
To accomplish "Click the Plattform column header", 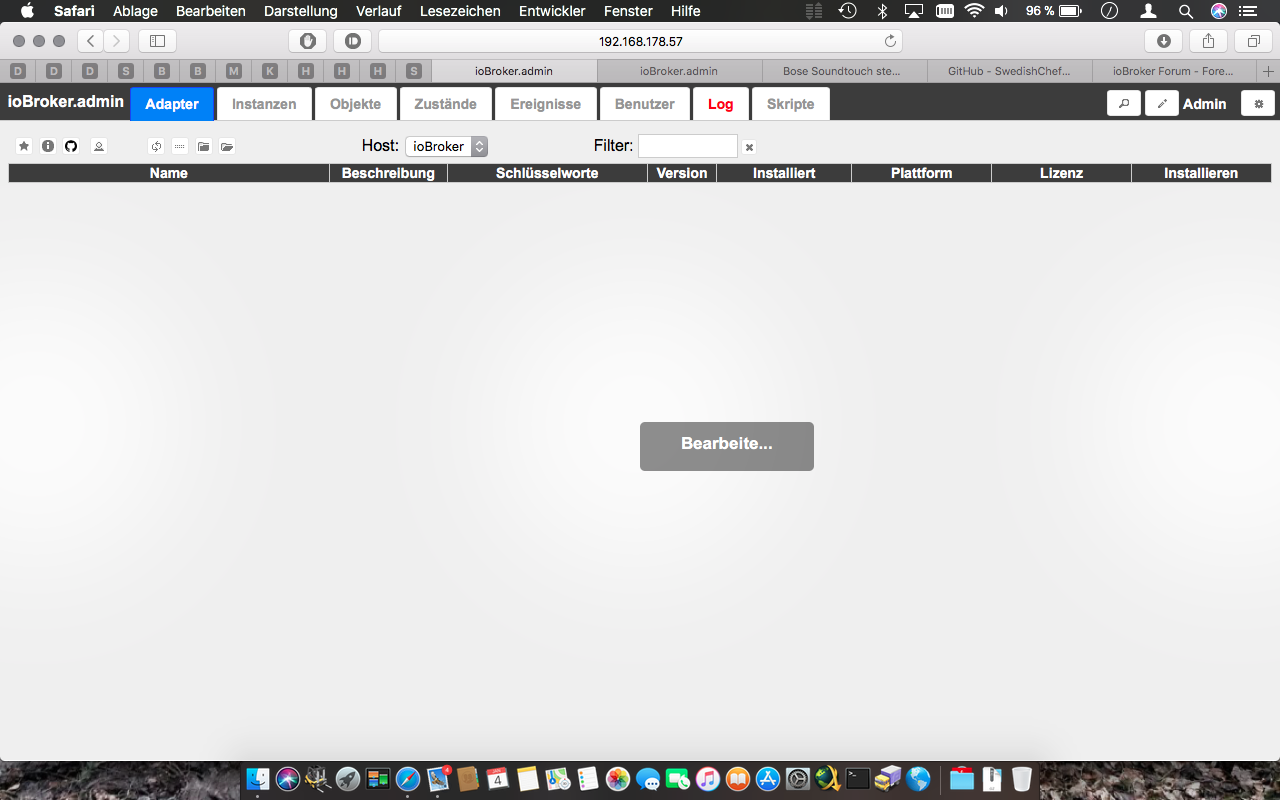I will click(921, 173).
